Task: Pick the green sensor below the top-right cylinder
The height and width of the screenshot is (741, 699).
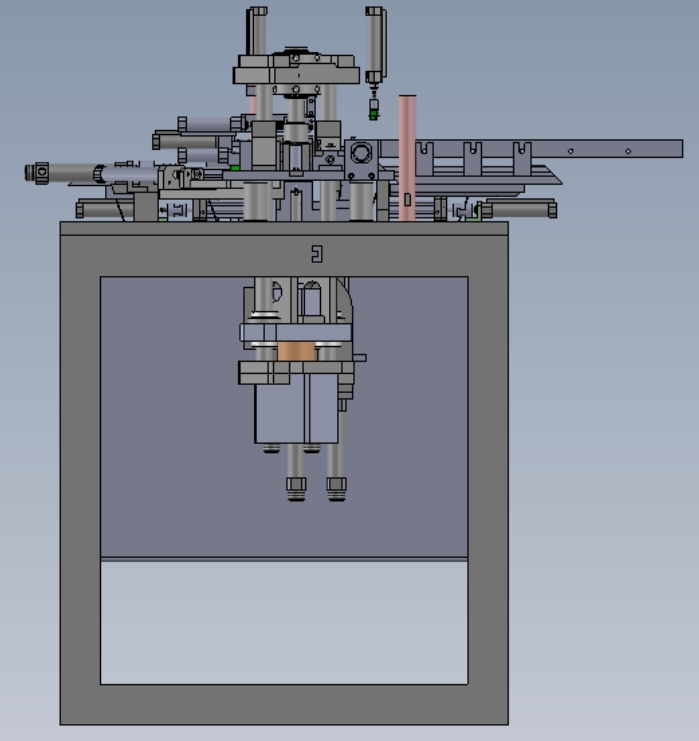Action: point(373,115)
